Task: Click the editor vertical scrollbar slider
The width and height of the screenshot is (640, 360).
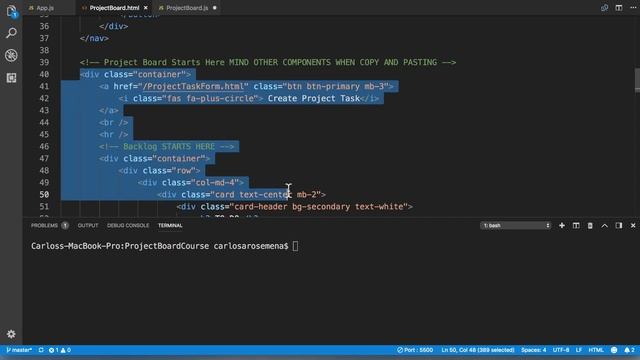Action: click(x=637, y=80)
